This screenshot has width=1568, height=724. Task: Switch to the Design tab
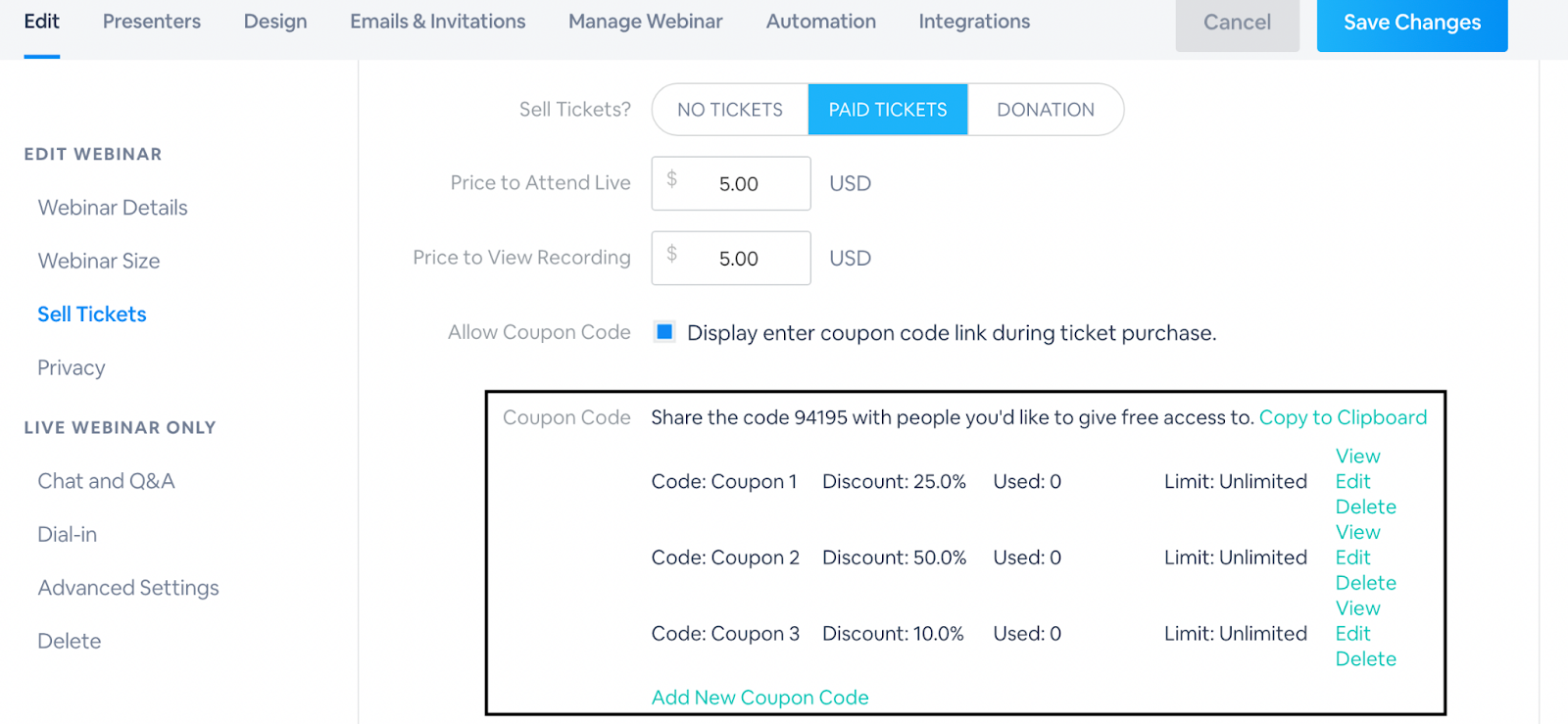coord(275,22)
